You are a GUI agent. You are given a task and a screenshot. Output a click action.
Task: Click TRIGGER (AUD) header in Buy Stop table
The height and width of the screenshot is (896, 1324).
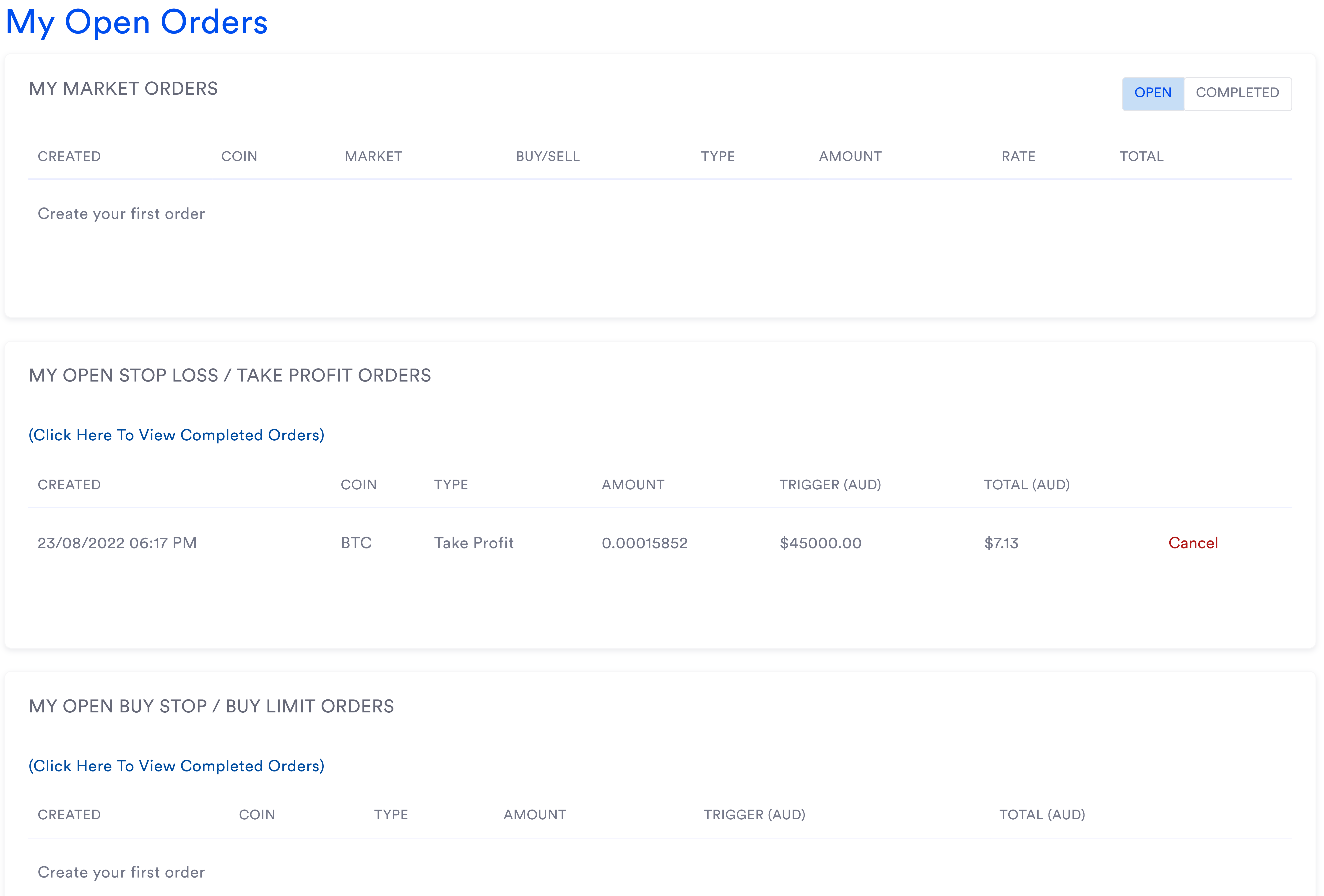(755, 815)
